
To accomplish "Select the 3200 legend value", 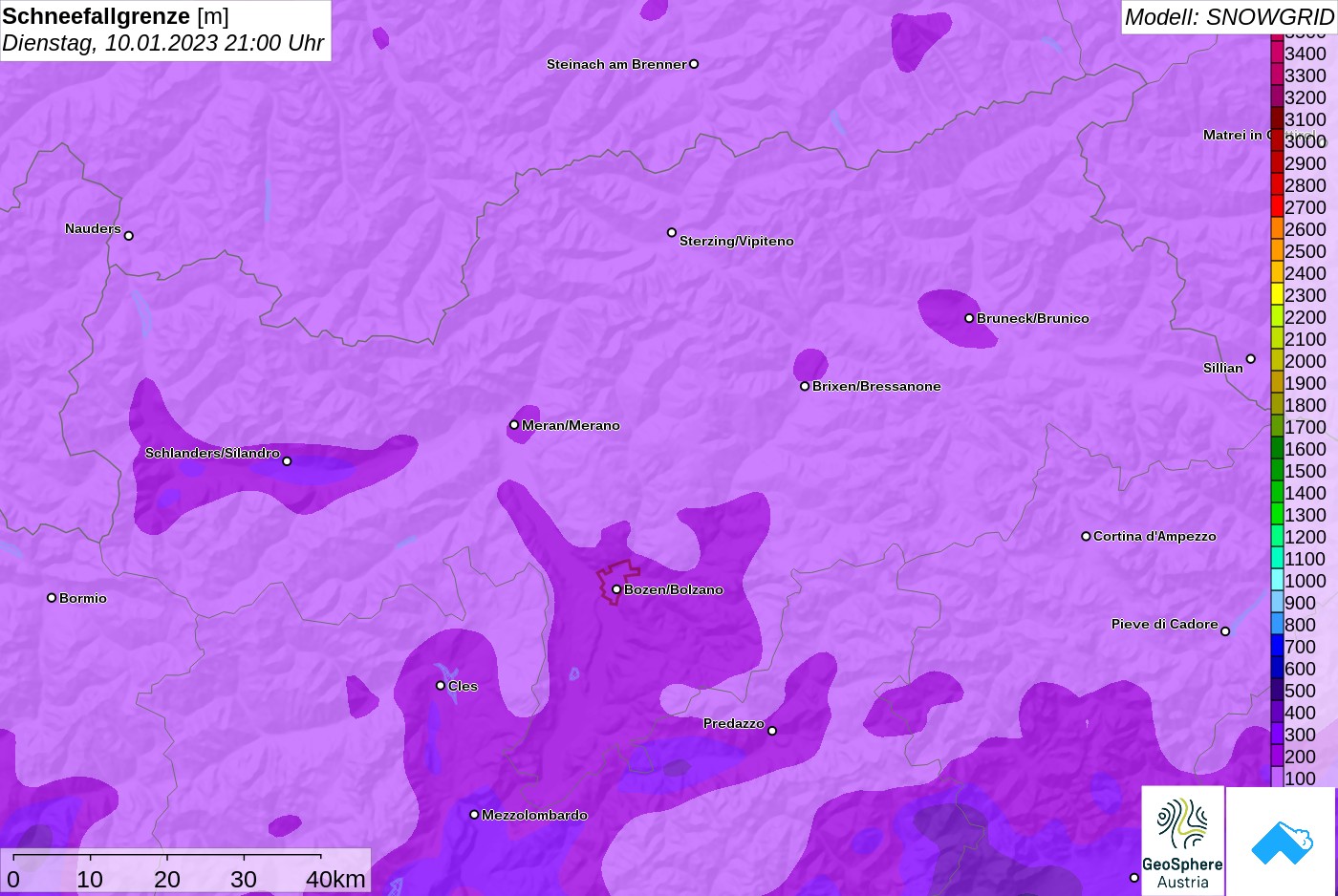I will [1306, 97].
